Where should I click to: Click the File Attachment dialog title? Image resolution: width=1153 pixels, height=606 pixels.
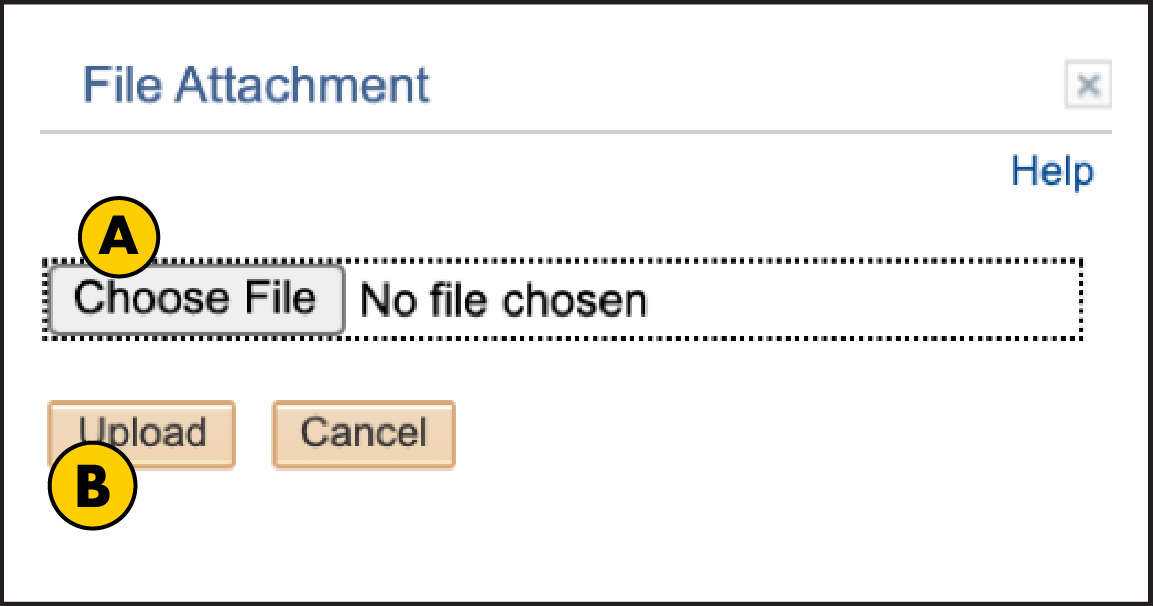[258, 86]
